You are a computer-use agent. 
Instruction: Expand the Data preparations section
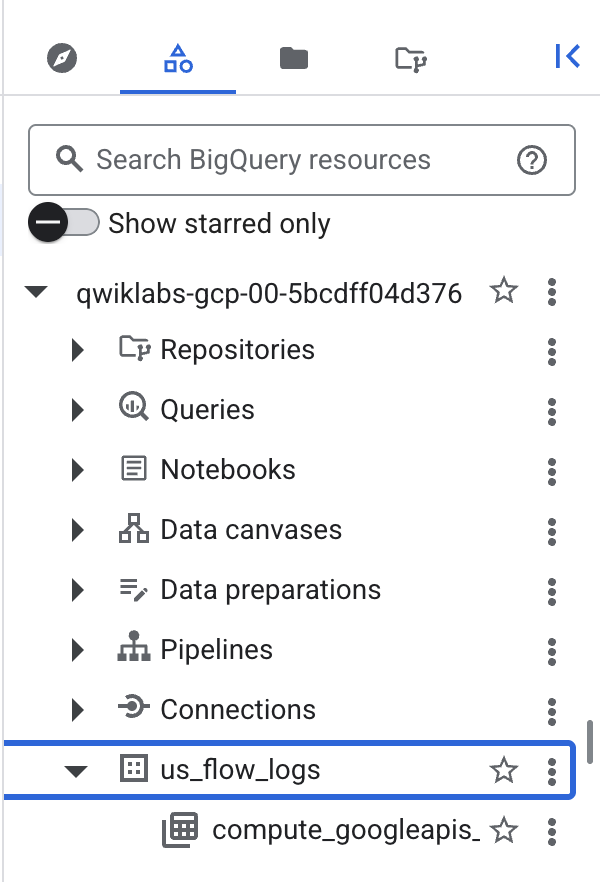pyautogui.click(x=79, y=589)
